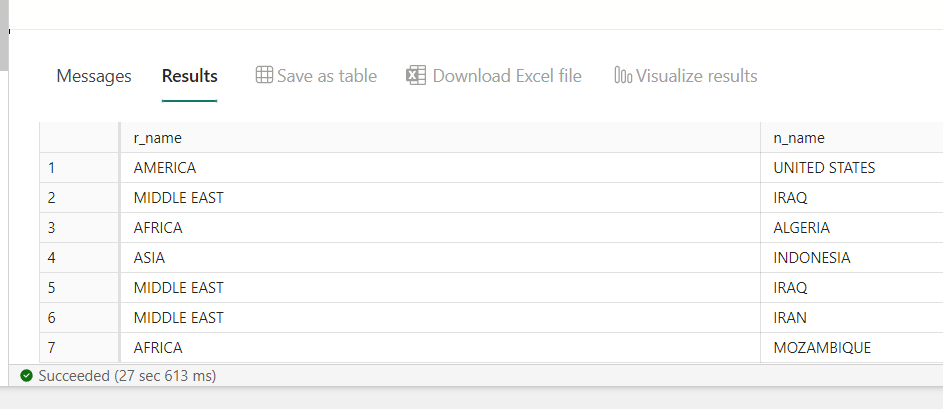Click the ALGERIA cell
943x409 pixels.
click(802, 228)
